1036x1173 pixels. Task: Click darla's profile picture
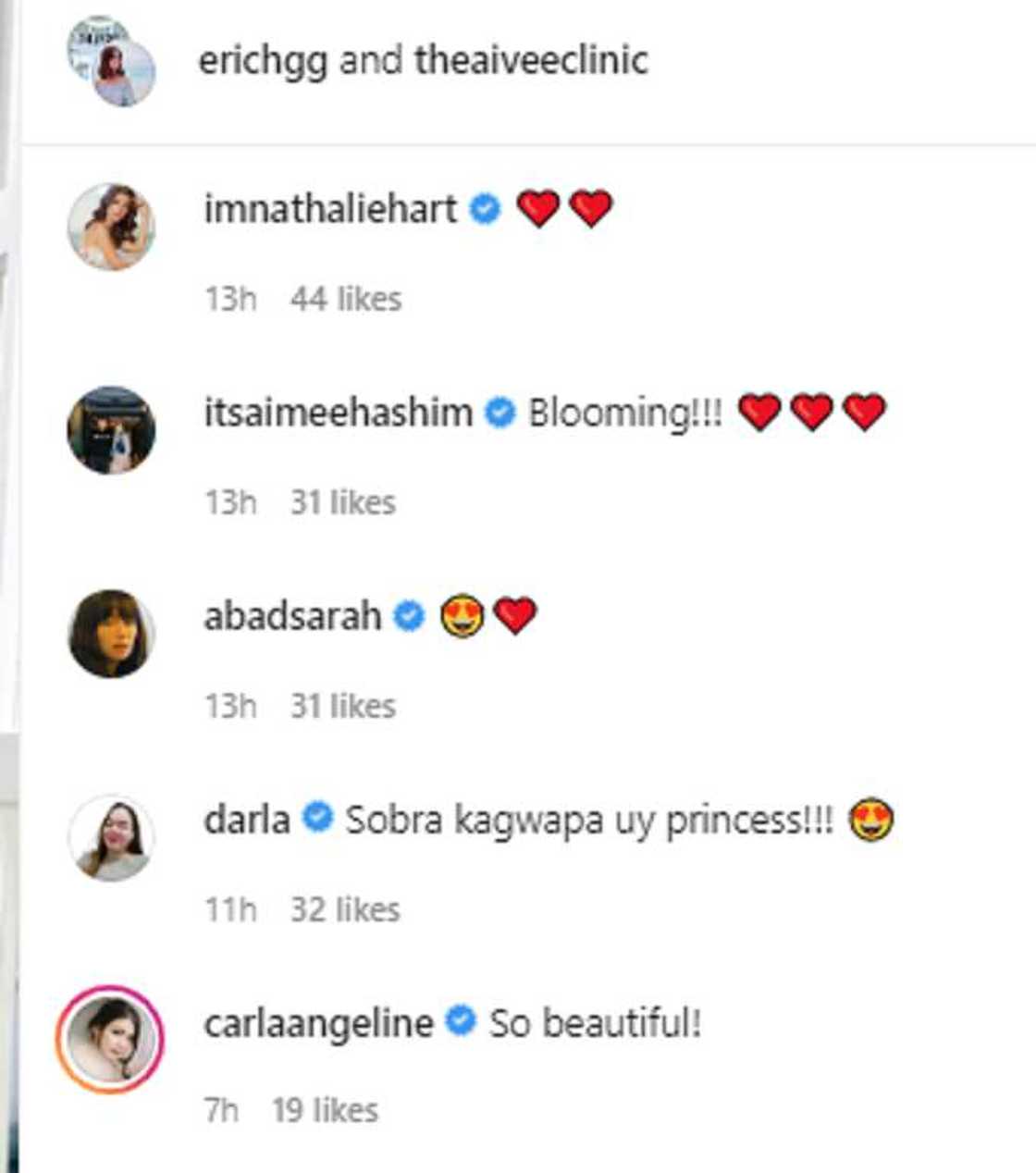(111, 837)
